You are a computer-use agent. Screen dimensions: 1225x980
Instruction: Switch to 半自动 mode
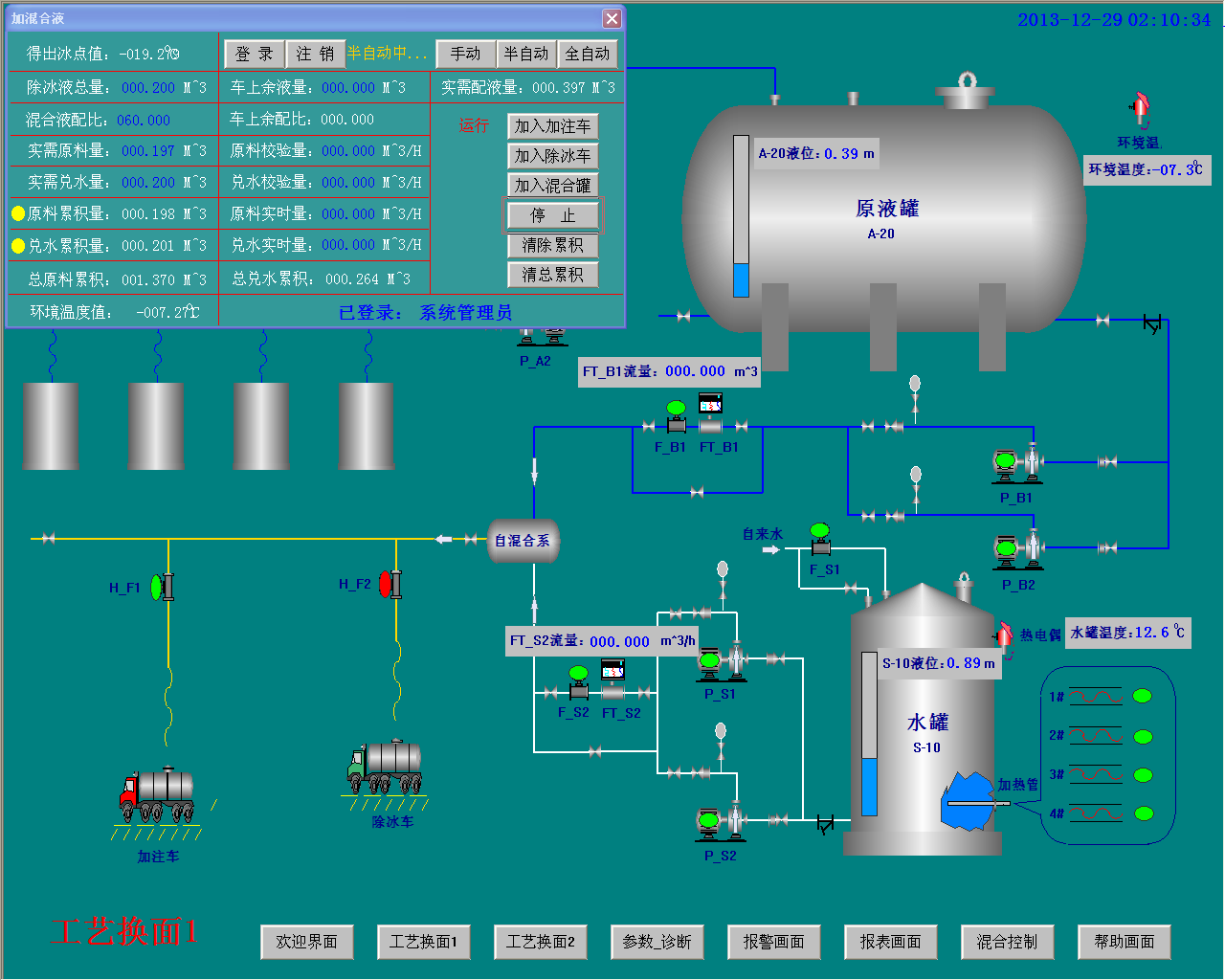525,54
